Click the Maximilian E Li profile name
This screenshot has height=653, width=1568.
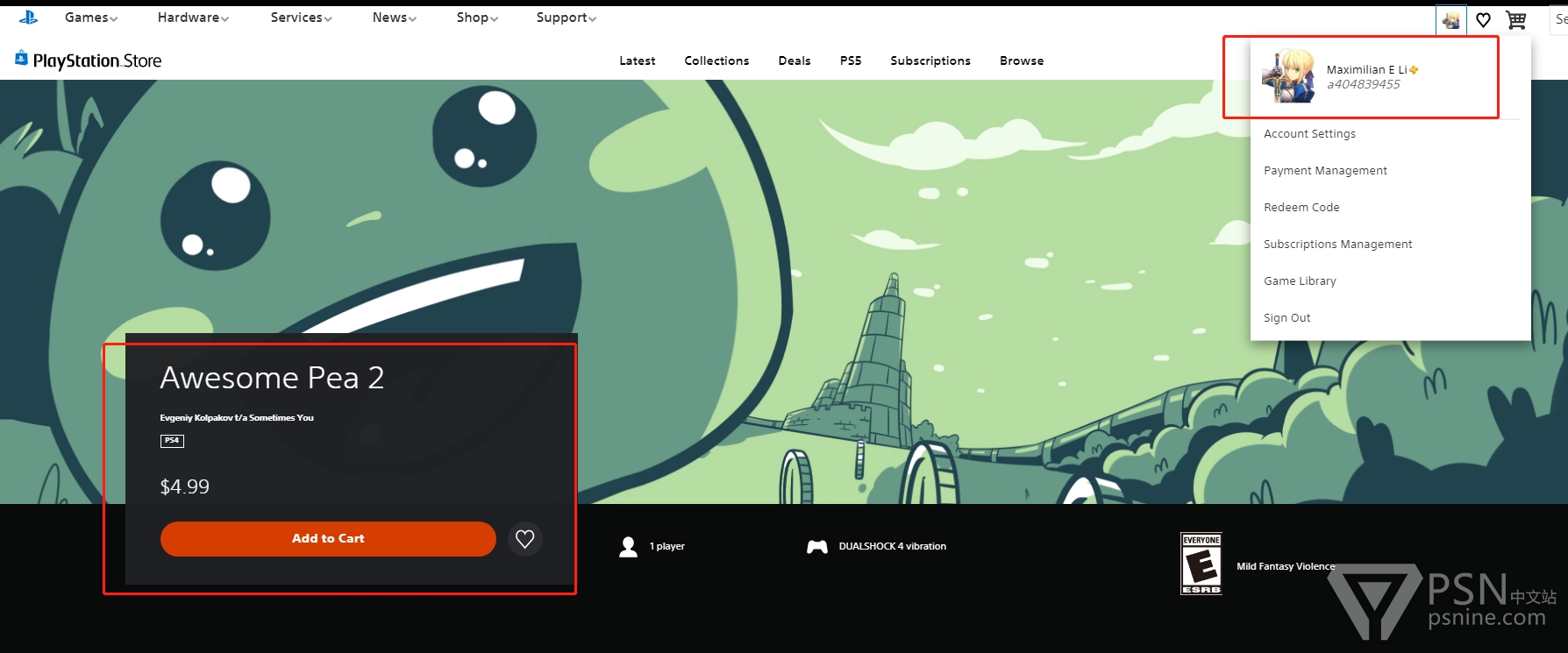[1366, 70]
